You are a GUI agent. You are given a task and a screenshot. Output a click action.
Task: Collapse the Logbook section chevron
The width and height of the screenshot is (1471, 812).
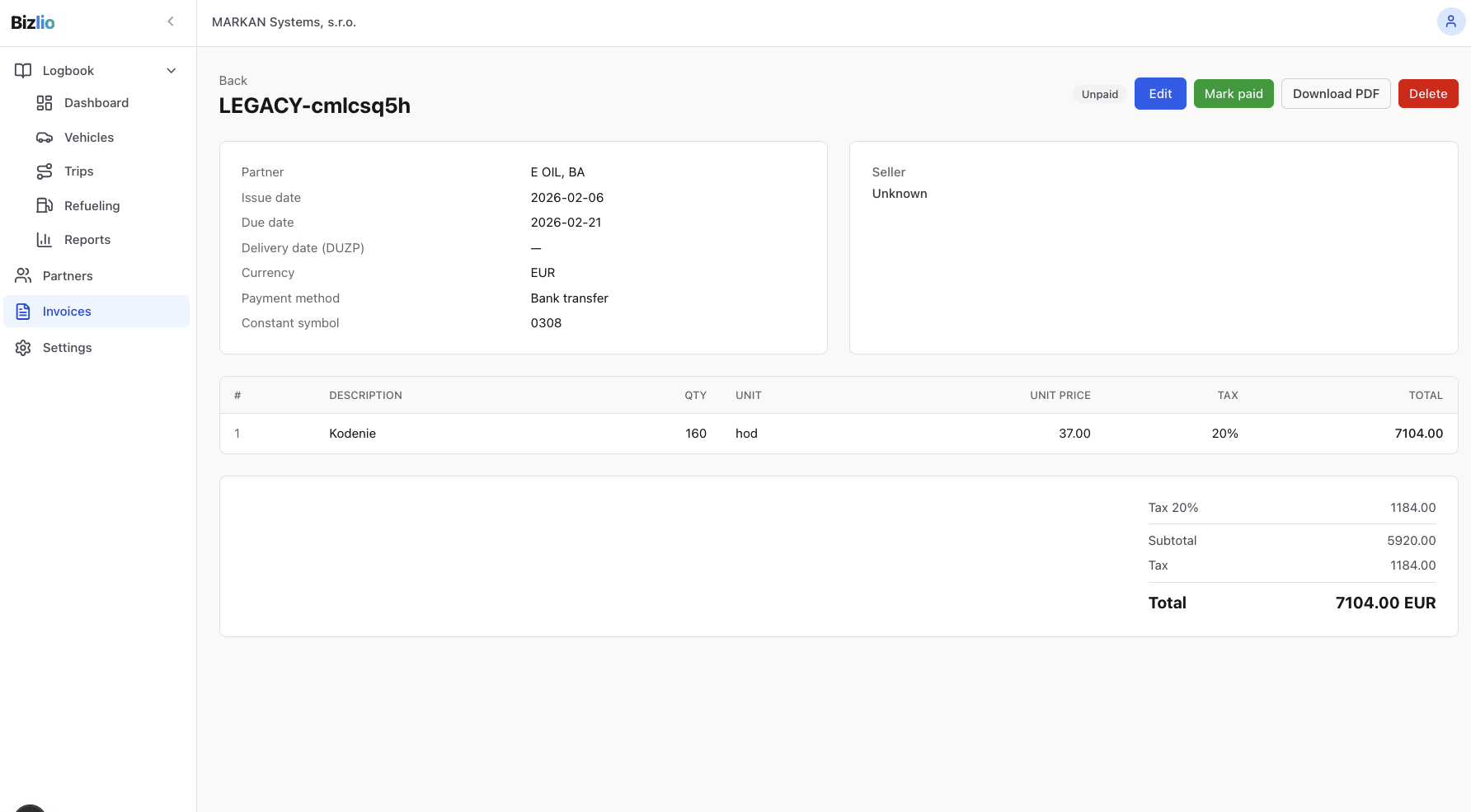coord(172,71)
